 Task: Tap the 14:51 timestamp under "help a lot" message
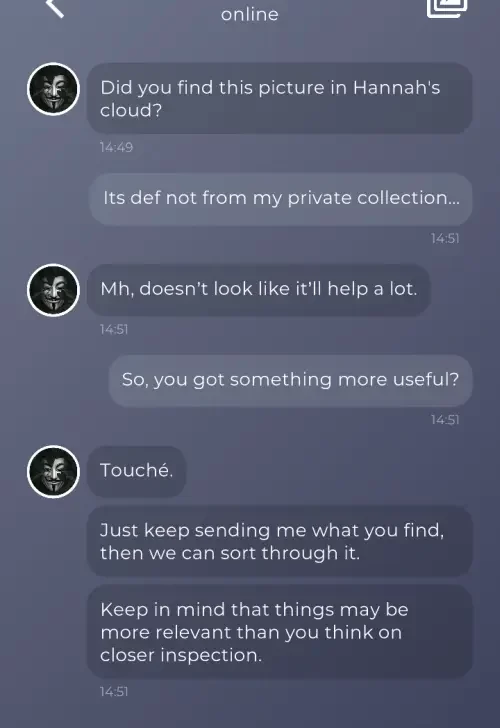point(114,329)
